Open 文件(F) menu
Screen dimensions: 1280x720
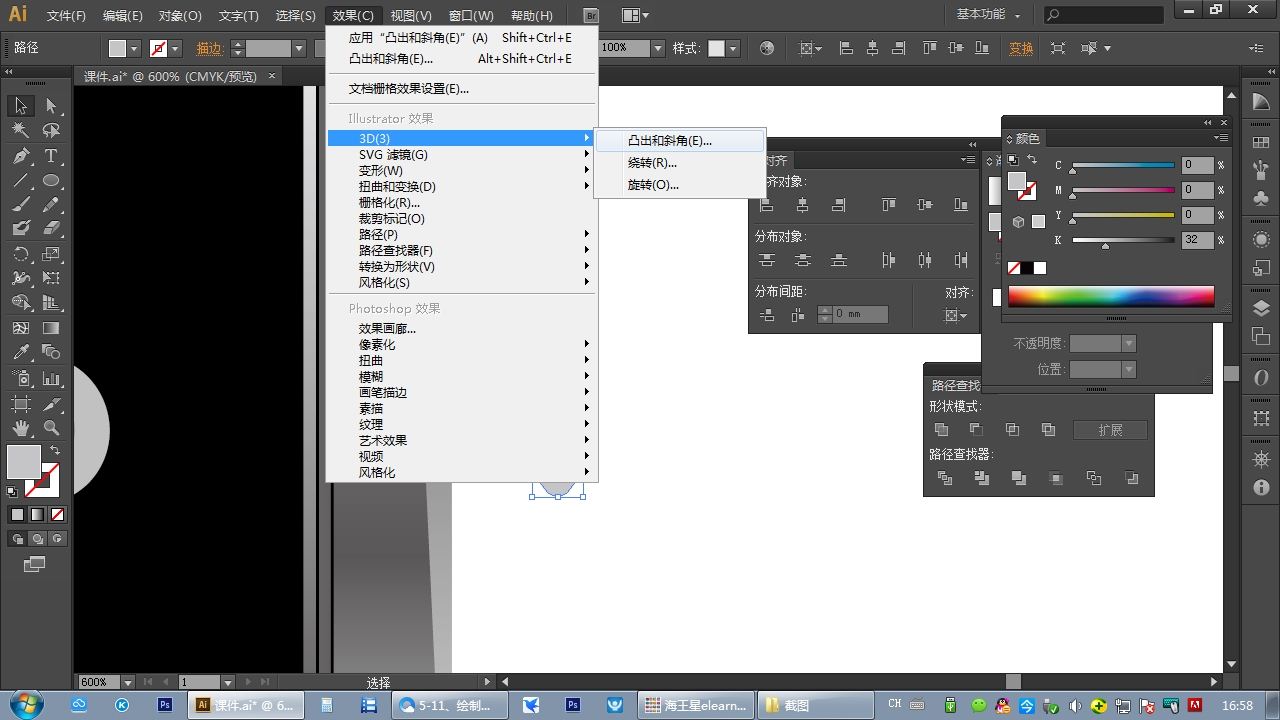point(67,16)
